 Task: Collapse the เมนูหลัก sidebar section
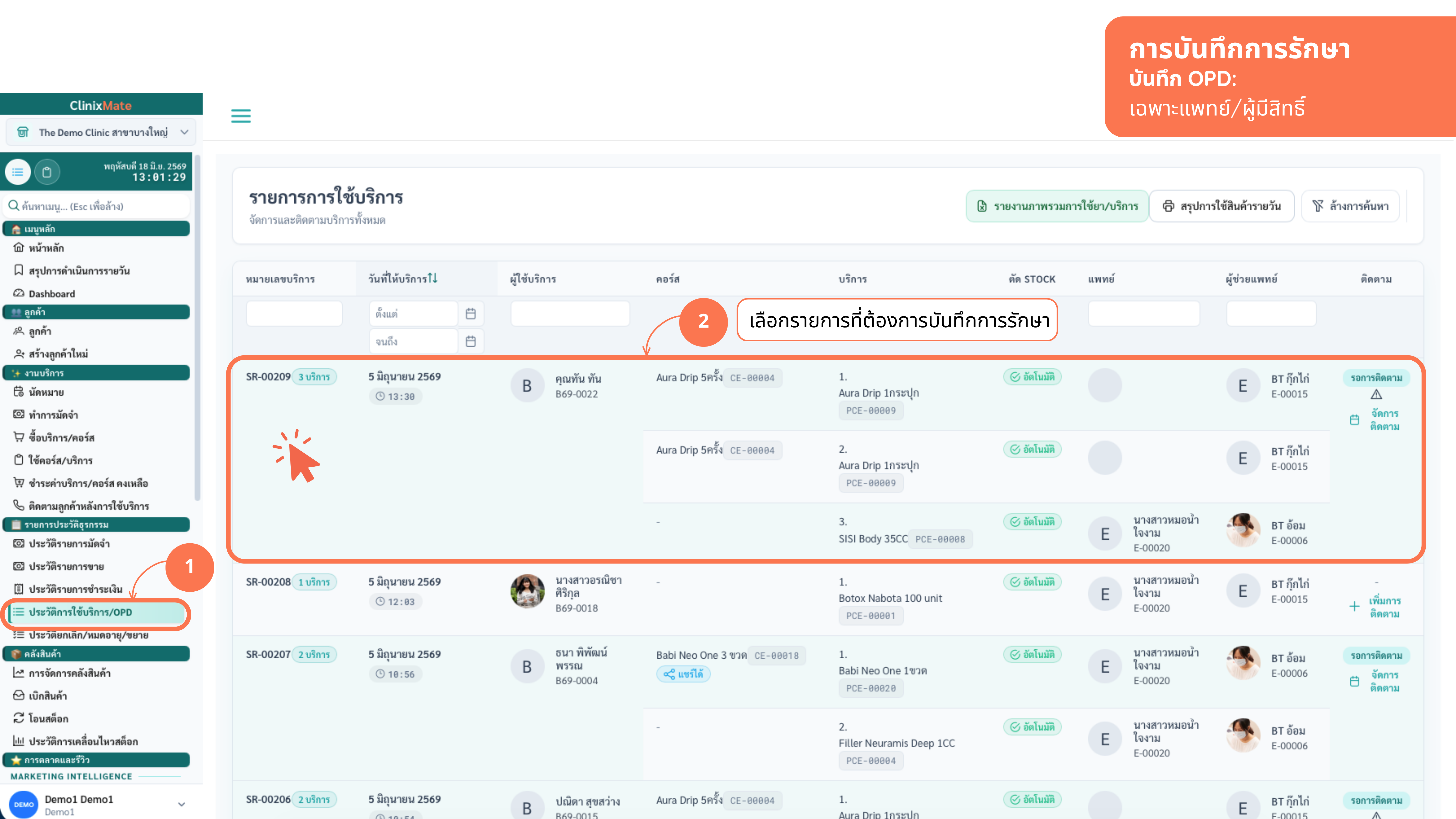click(96, 229)
